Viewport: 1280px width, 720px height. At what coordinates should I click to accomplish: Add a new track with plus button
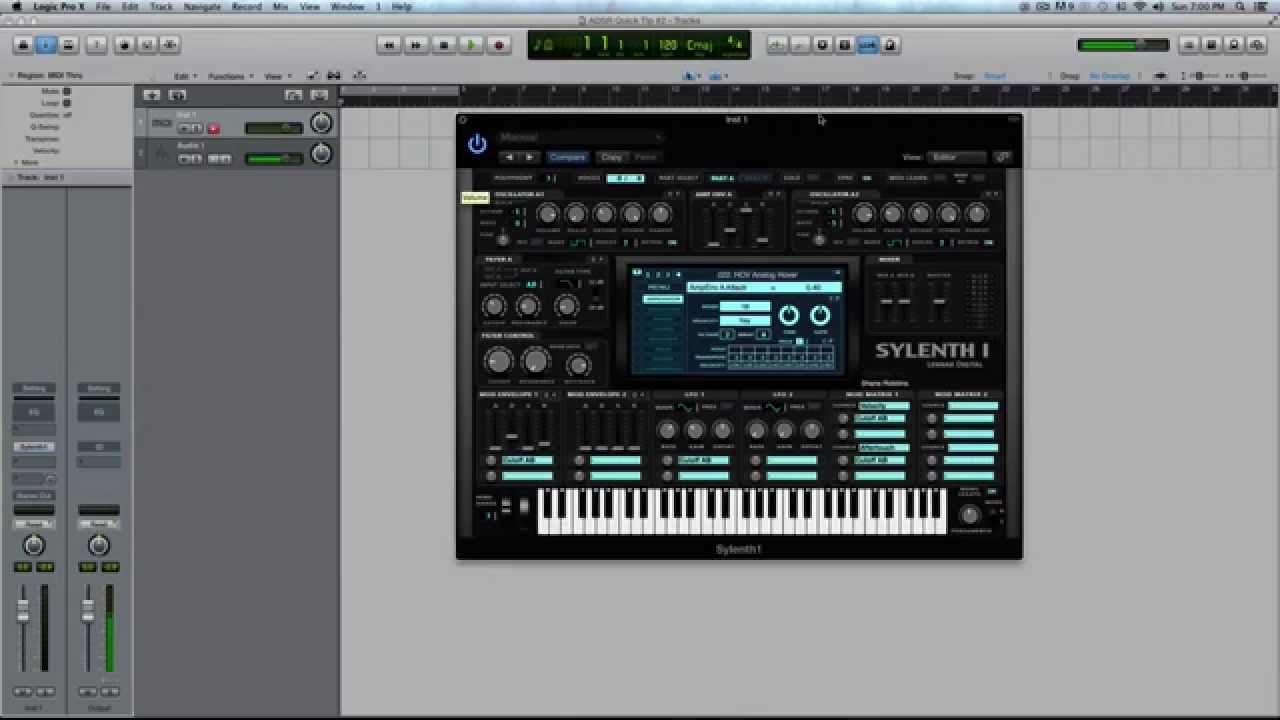pyautogui.click(x=151, y=95)
